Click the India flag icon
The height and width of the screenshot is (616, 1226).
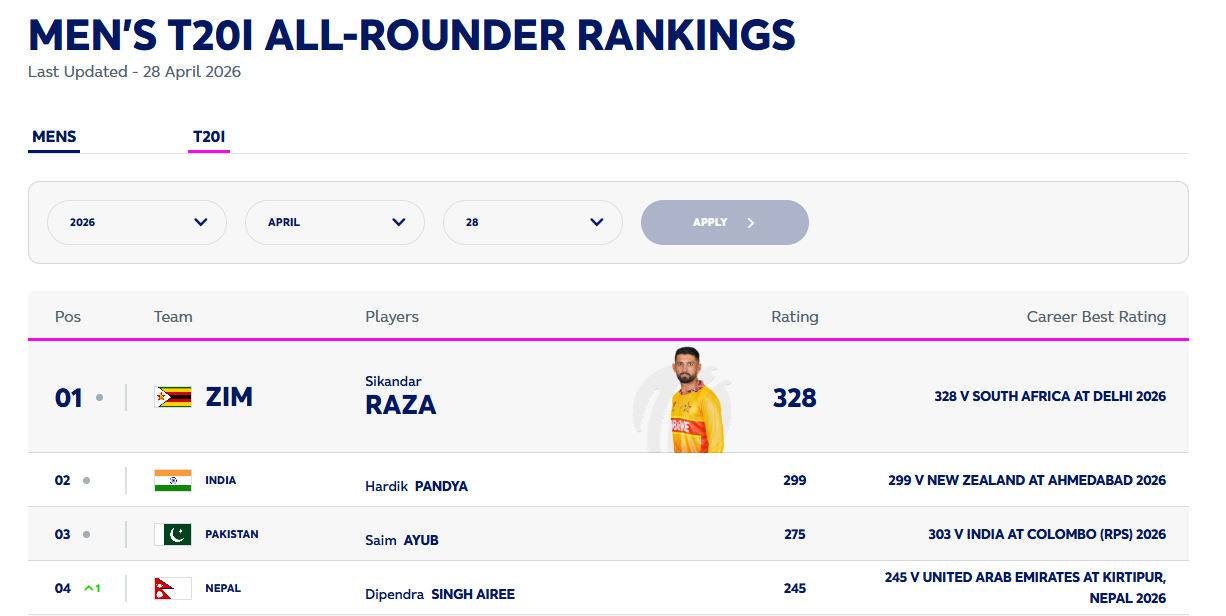pos(173,480)
